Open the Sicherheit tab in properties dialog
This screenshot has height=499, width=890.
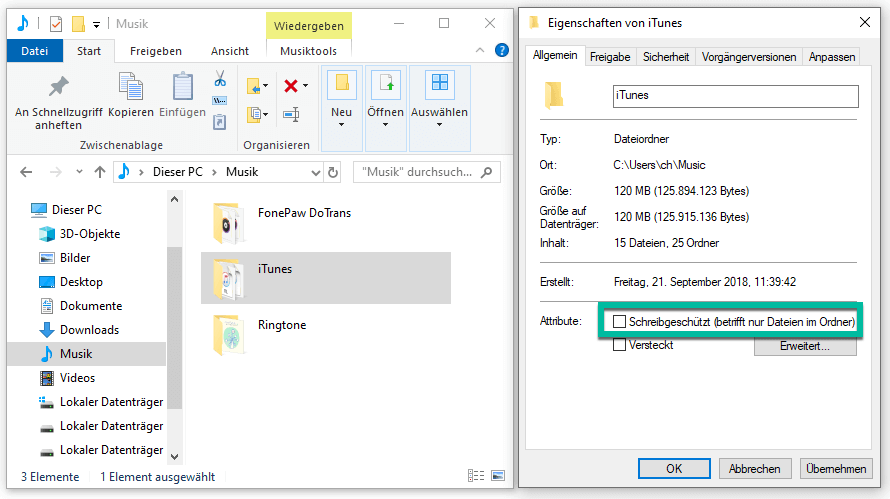pyautogui.click(x=666, y=57)
